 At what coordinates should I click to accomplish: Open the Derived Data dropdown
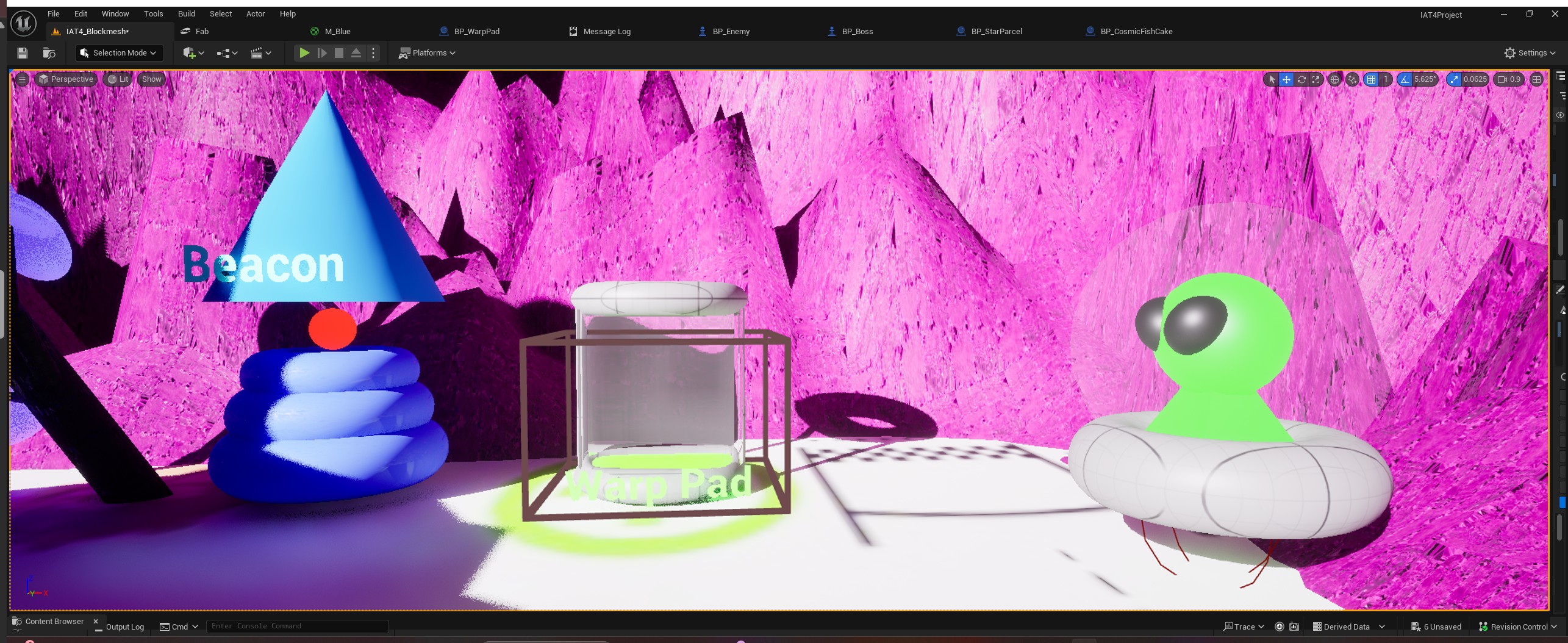[x=1349, y=627]
